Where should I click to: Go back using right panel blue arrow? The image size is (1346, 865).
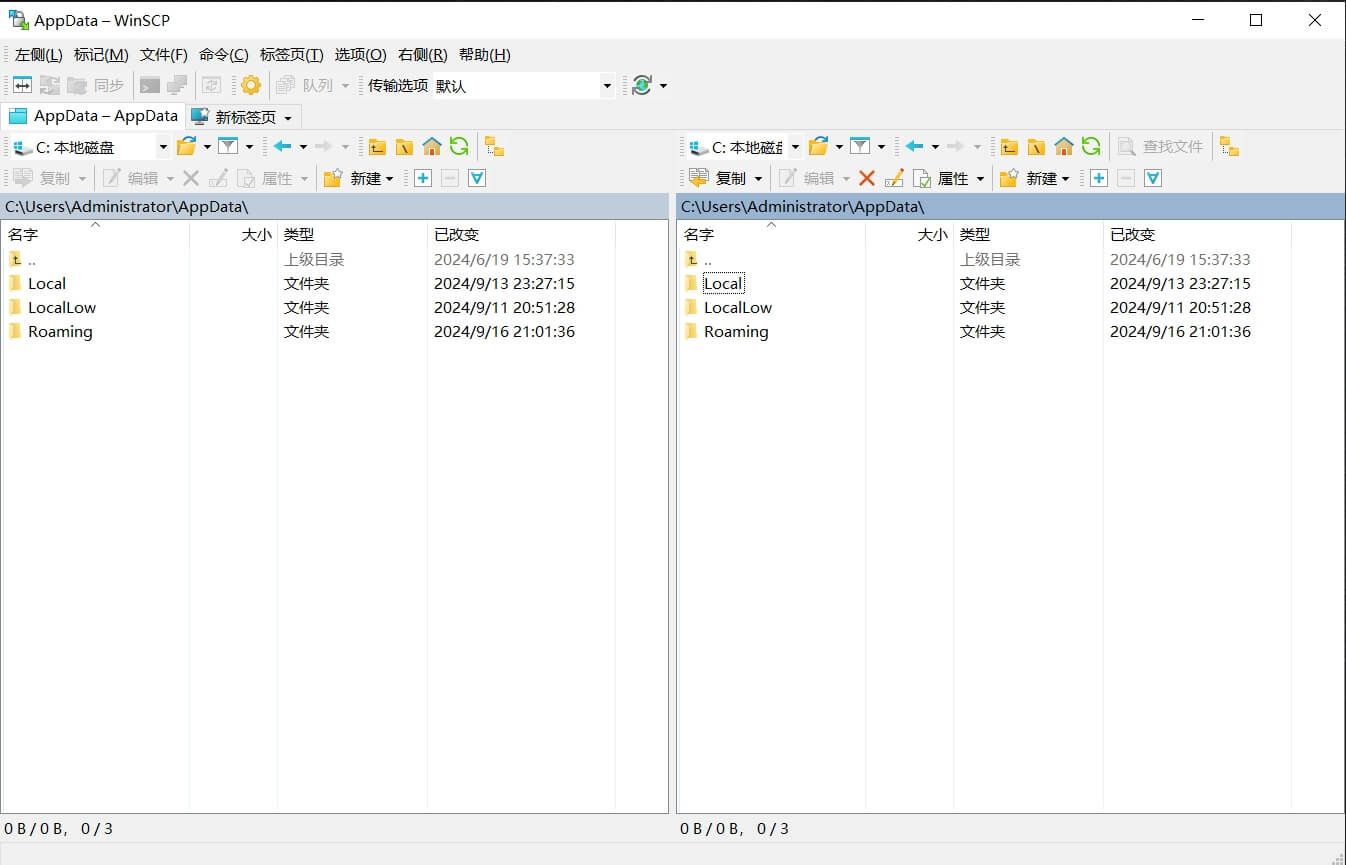point(915,147)
